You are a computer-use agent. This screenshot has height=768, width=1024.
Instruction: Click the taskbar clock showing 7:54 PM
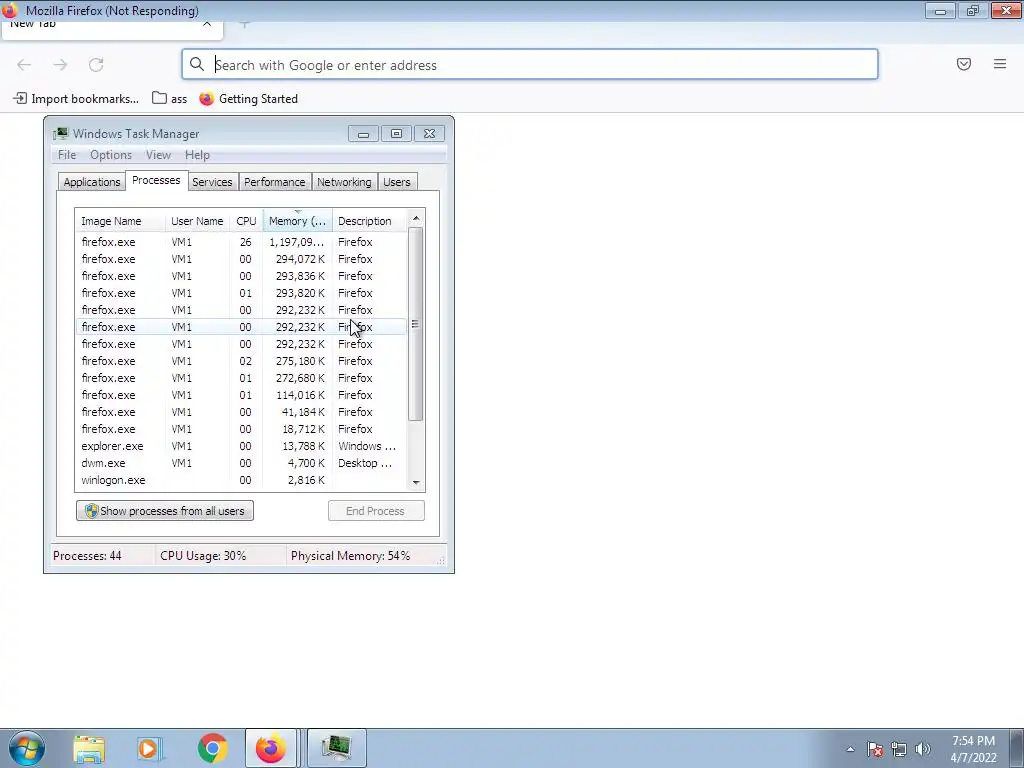[973, 749]
